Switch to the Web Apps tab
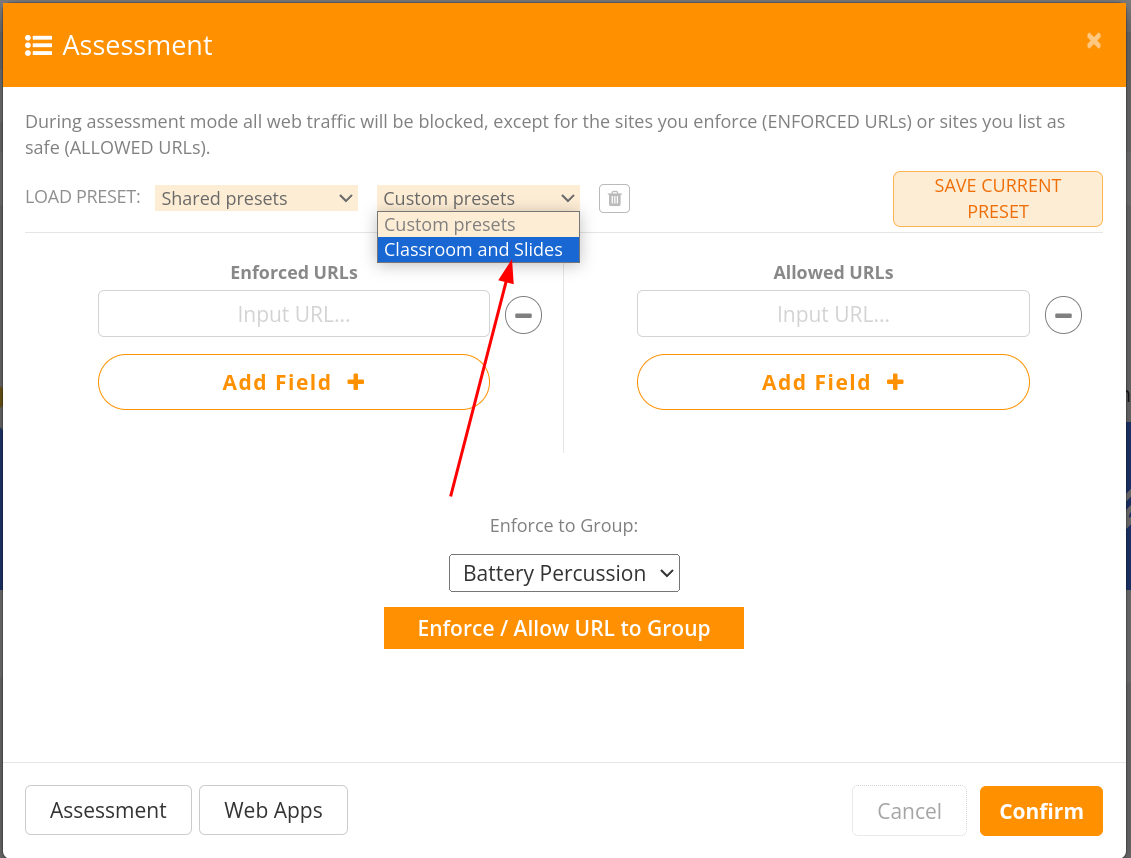This screenshot has height=858, width=1131. click(273, 810)
